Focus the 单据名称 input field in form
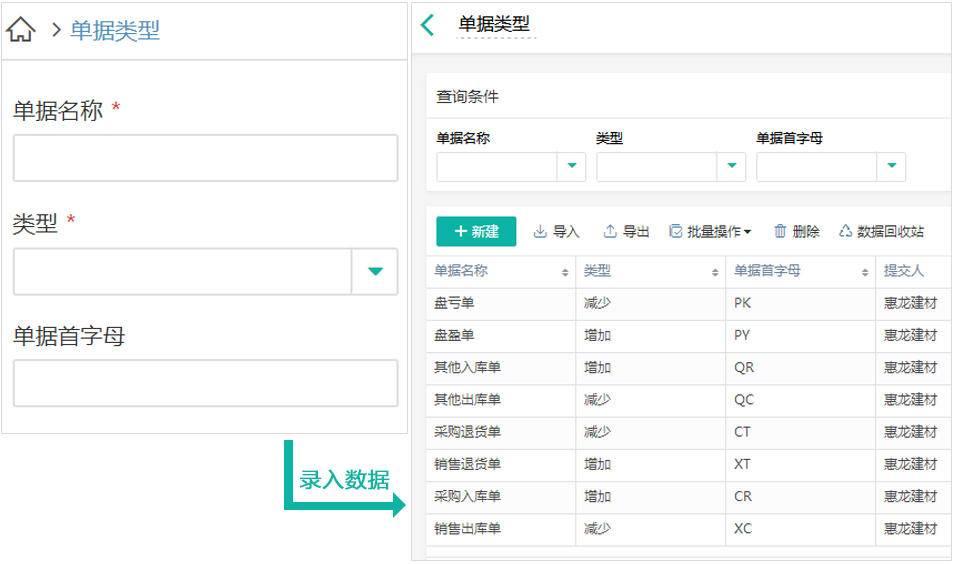The height and width of the screenshot is (564, 954). tap(206, 158)
